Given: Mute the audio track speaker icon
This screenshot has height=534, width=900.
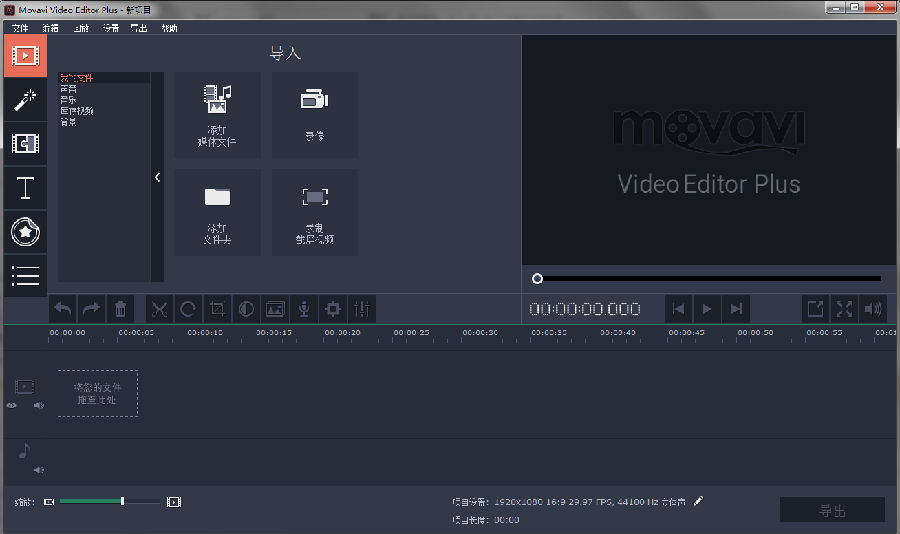Looking at the screenshot, I should point(38,470).
